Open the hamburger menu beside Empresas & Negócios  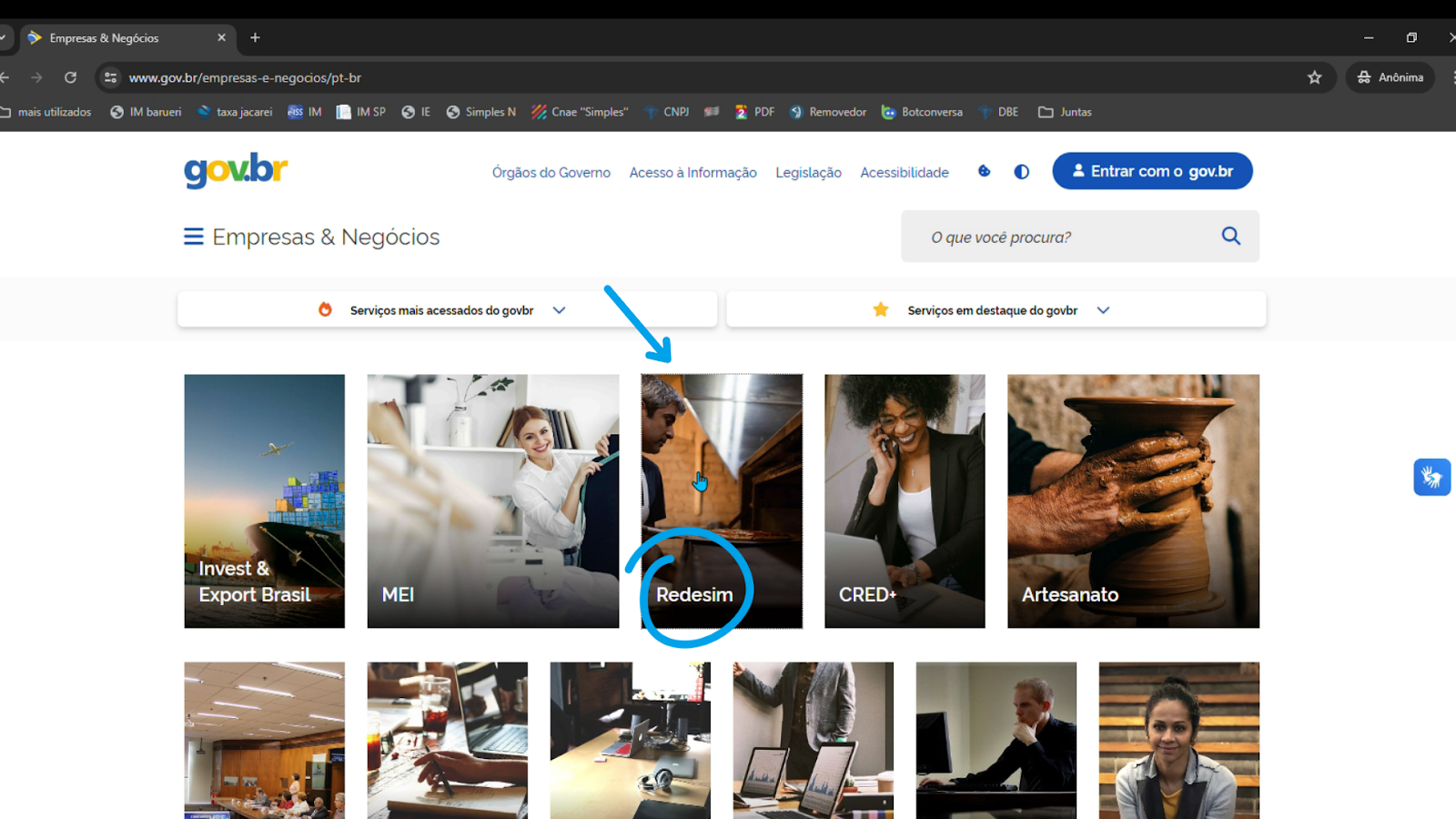pyautogui.click(x=193, y=237)
